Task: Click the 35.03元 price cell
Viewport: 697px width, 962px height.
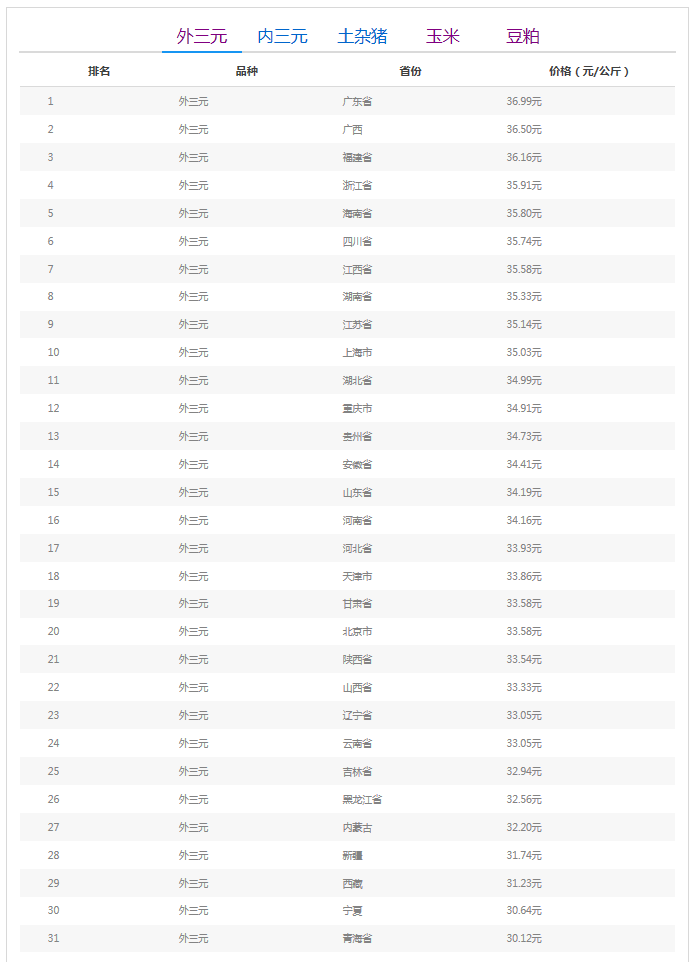Action: 524,353
